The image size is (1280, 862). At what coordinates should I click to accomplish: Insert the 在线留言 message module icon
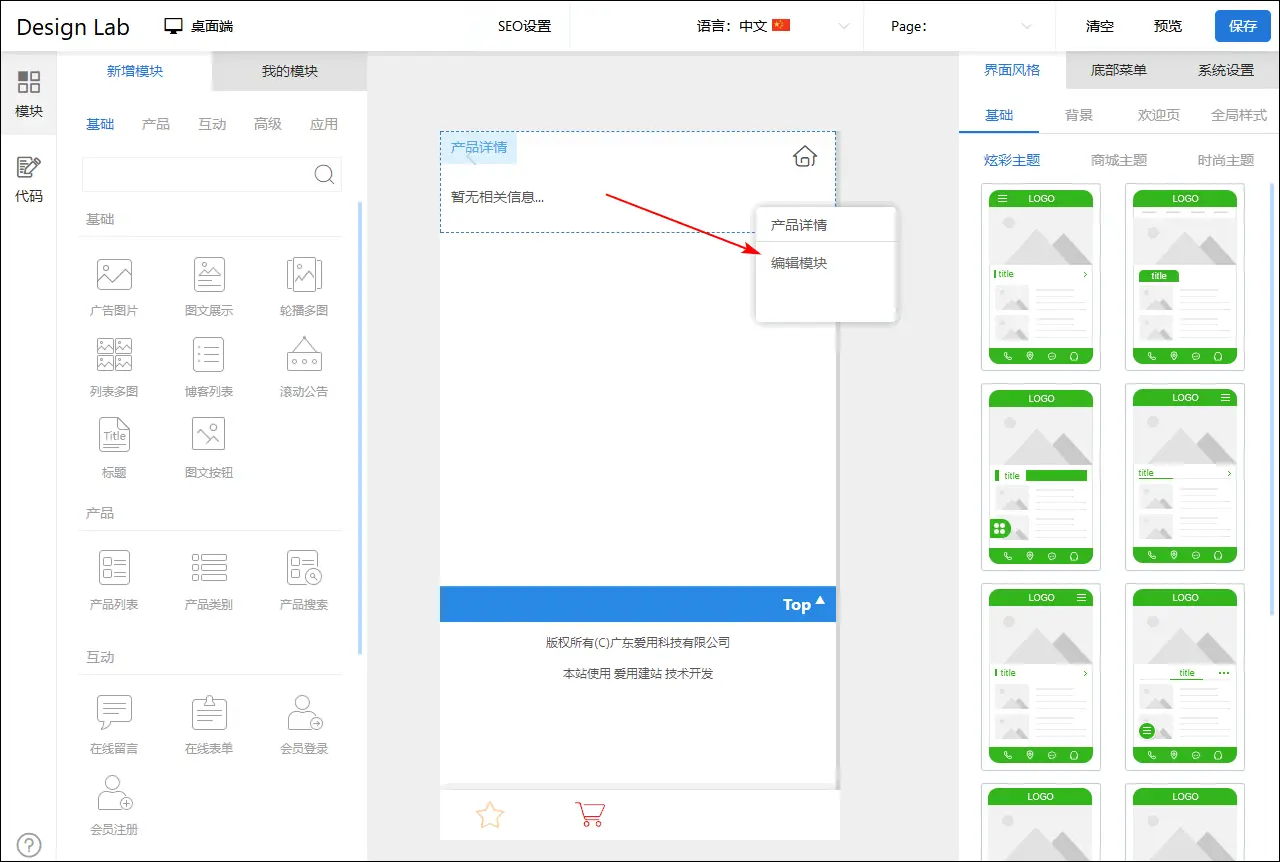coord(114,712)
